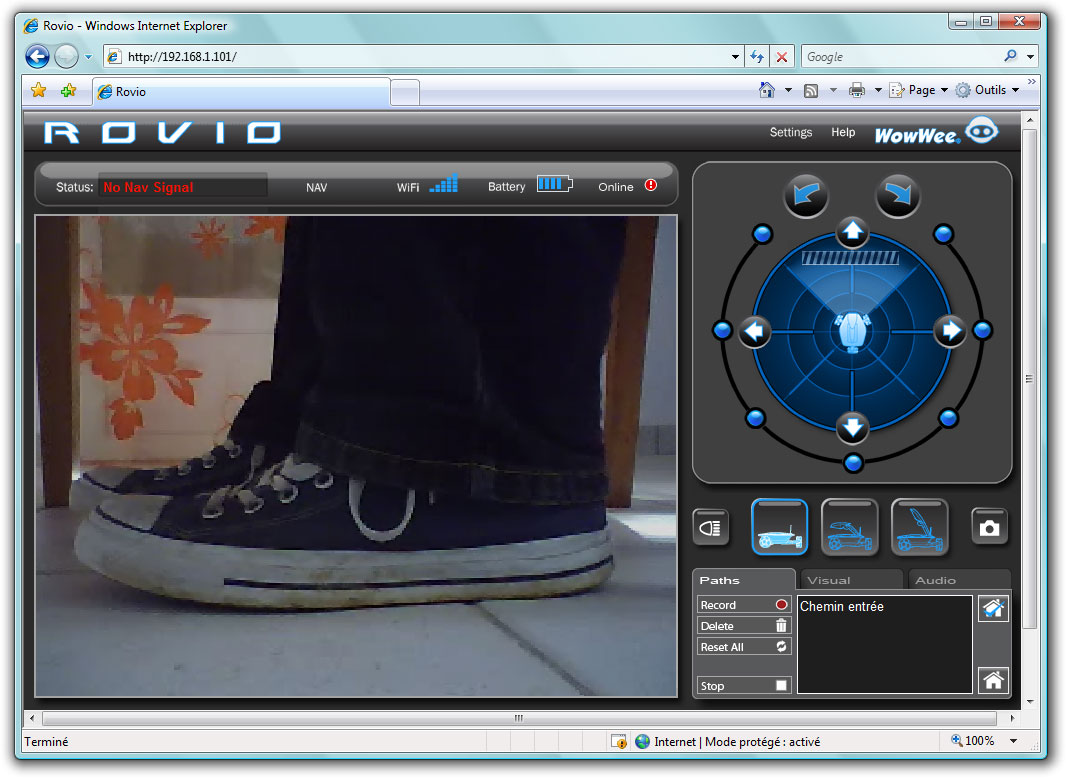Go back with the browser Back button
This screenshot has width=1066, height=778.
point(37,56)
